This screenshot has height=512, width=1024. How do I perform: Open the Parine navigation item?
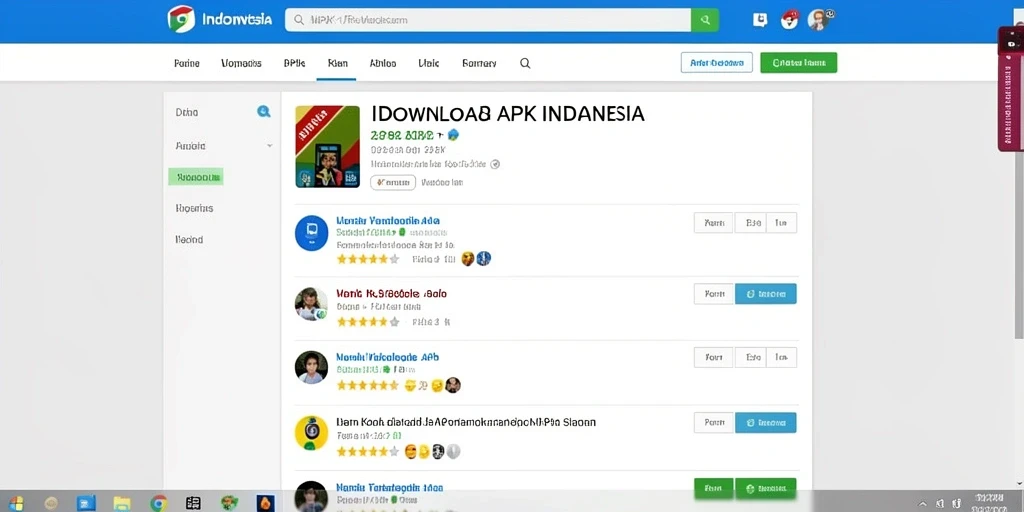[187, 63]
